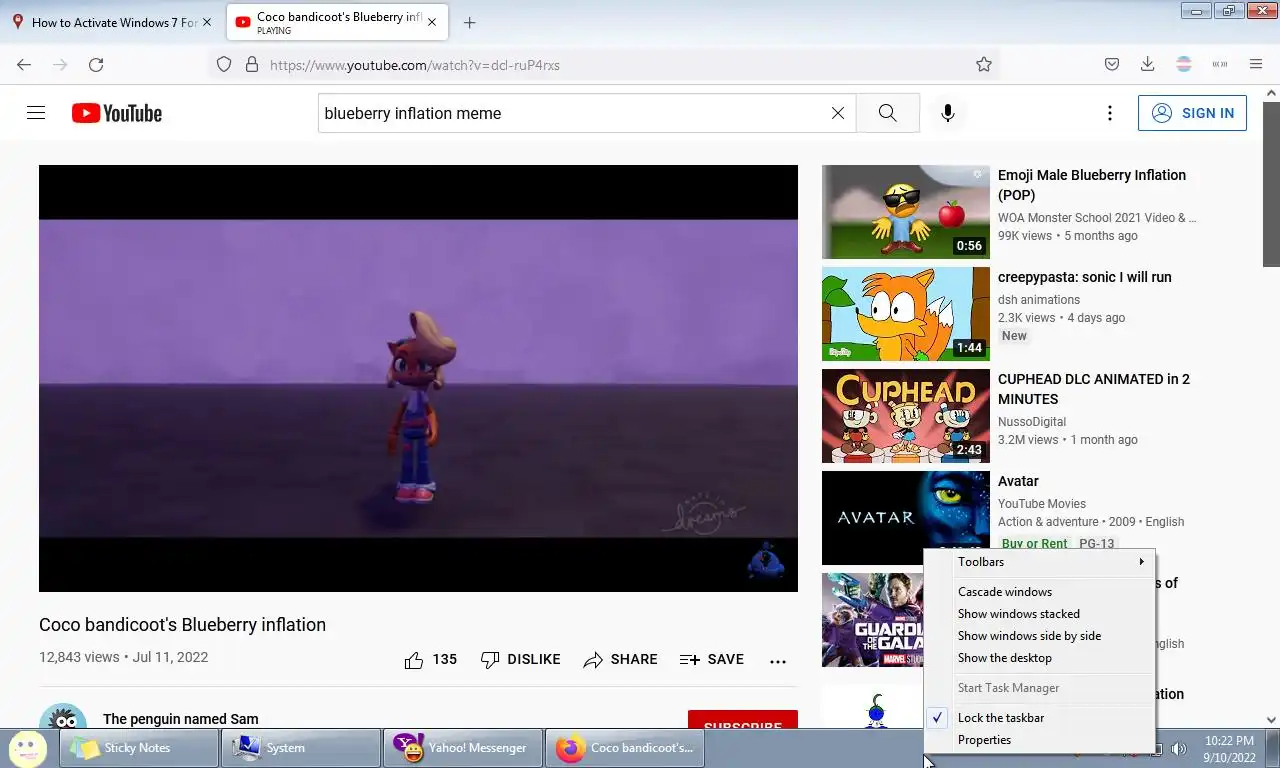Open System window from the taskbar

301,748
